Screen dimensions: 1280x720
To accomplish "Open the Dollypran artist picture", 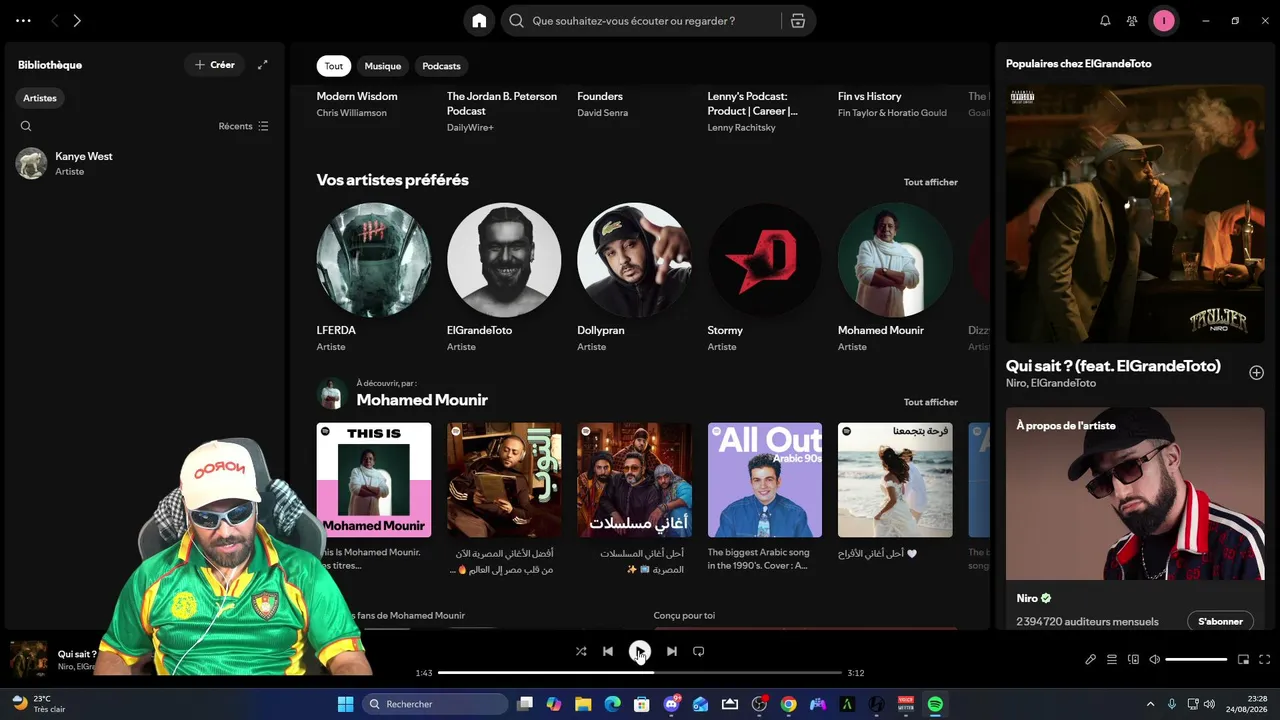I will point(634,260).
